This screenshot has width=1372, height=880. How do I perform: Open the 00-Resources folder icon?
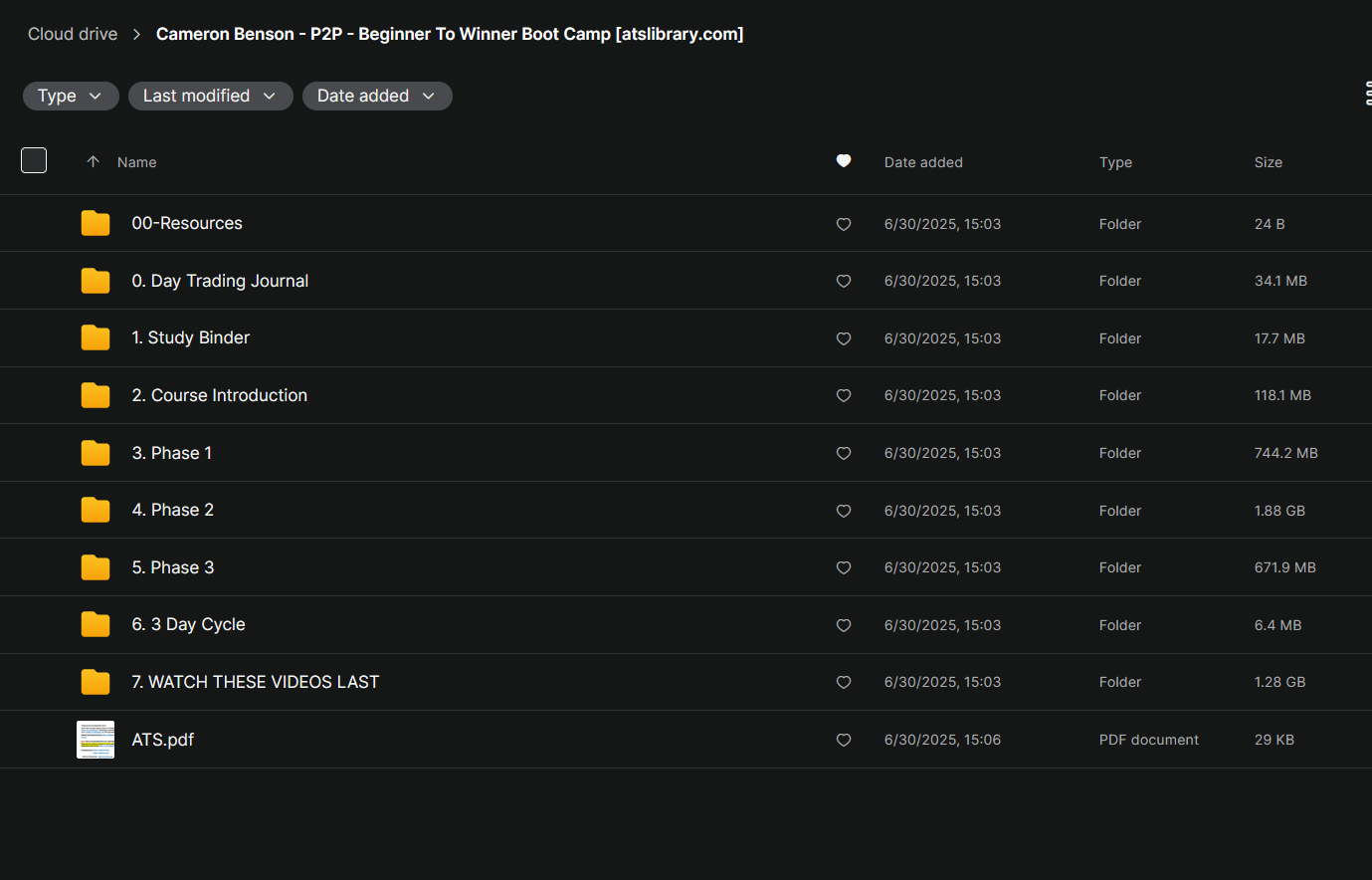[x=96, y=223]
